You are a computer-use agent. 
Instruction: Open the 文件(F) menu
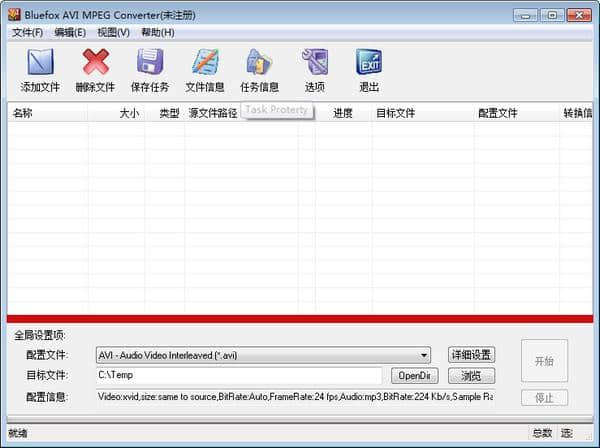tap(27, 33)
